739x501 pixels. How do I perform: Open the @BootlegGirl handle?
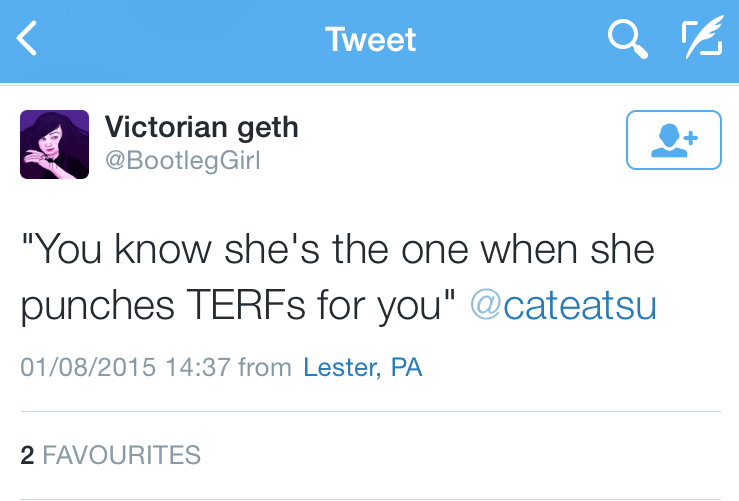182,159
